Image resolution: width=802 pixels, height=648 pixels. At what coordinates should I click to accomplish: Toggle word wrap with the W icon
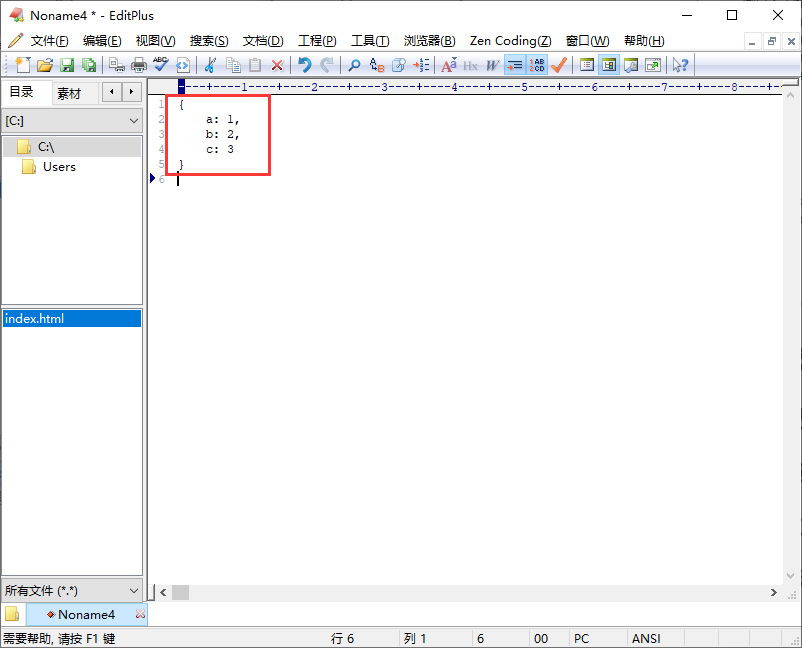coord(491,65)
